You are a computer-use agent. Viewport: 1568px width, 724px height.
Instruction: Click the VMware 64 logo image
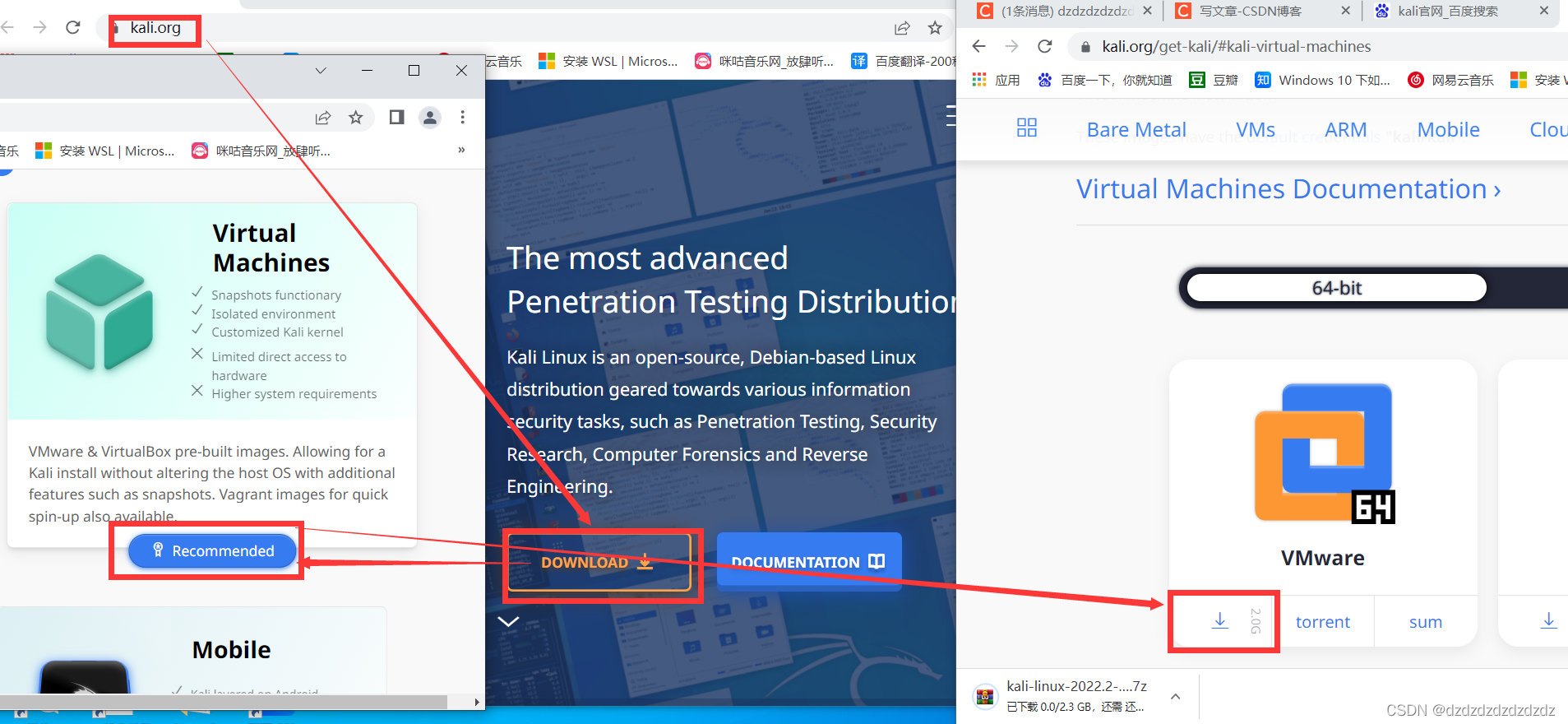tap(1323, 453)
